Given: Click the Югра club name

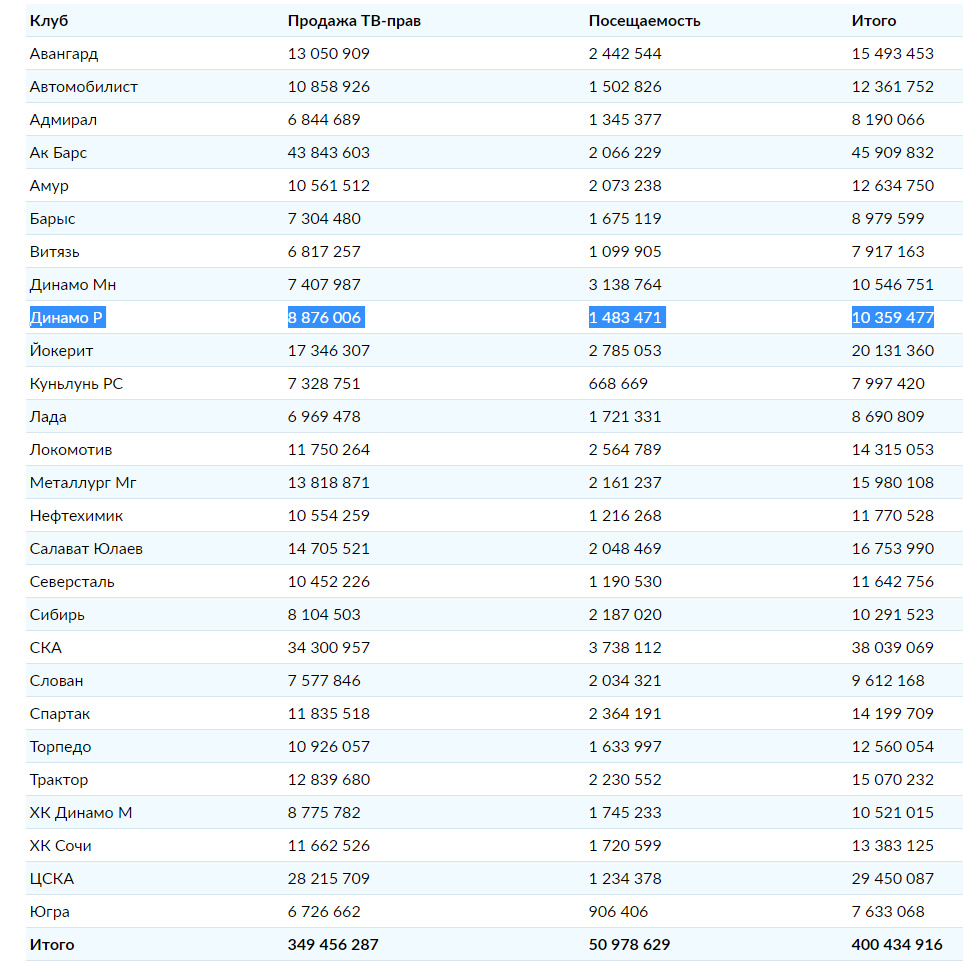Looking at the screenshot, I should click(50, 912).
